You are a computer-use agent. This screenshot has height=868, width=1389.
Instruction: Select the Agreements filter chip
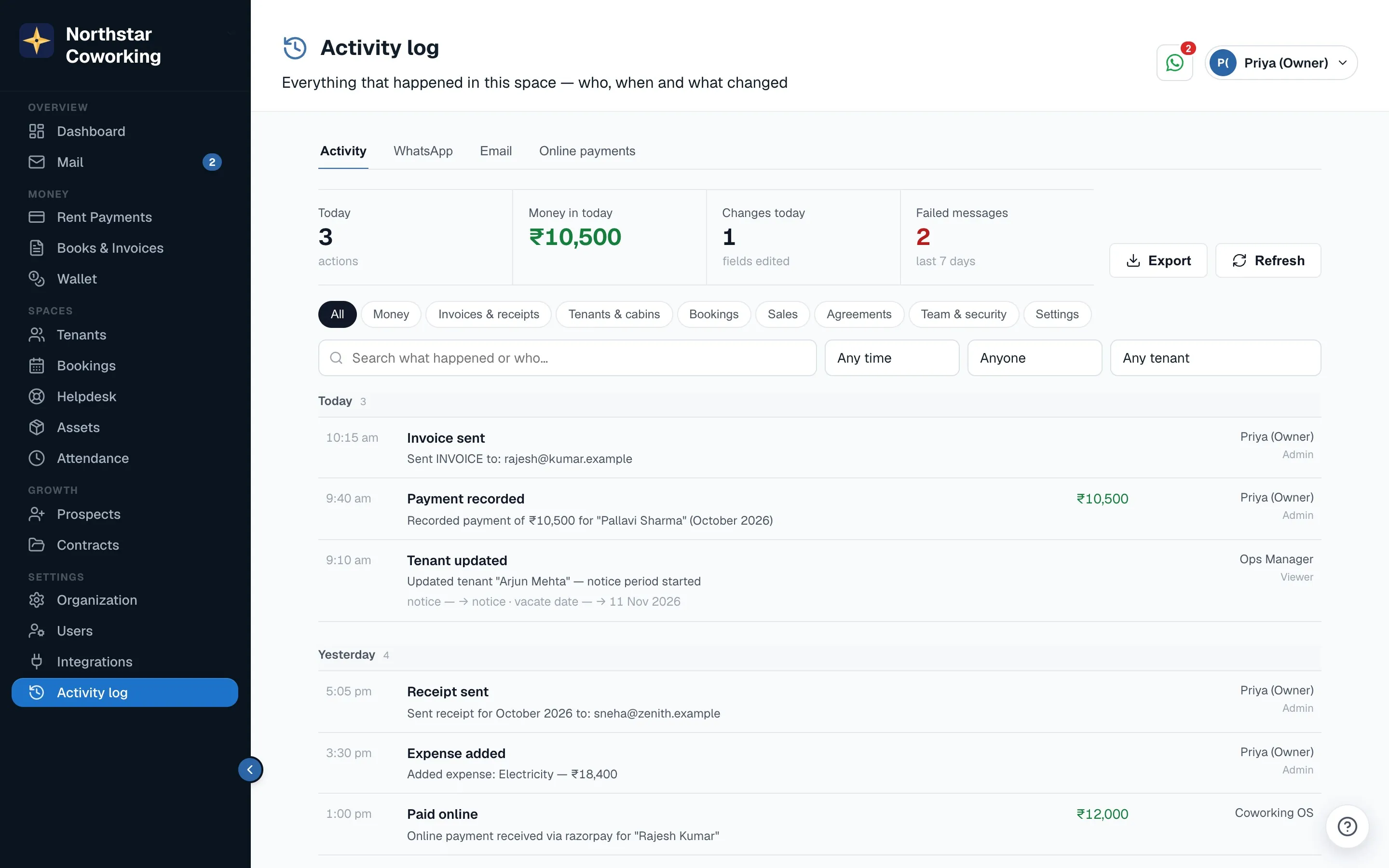[858, 314]
